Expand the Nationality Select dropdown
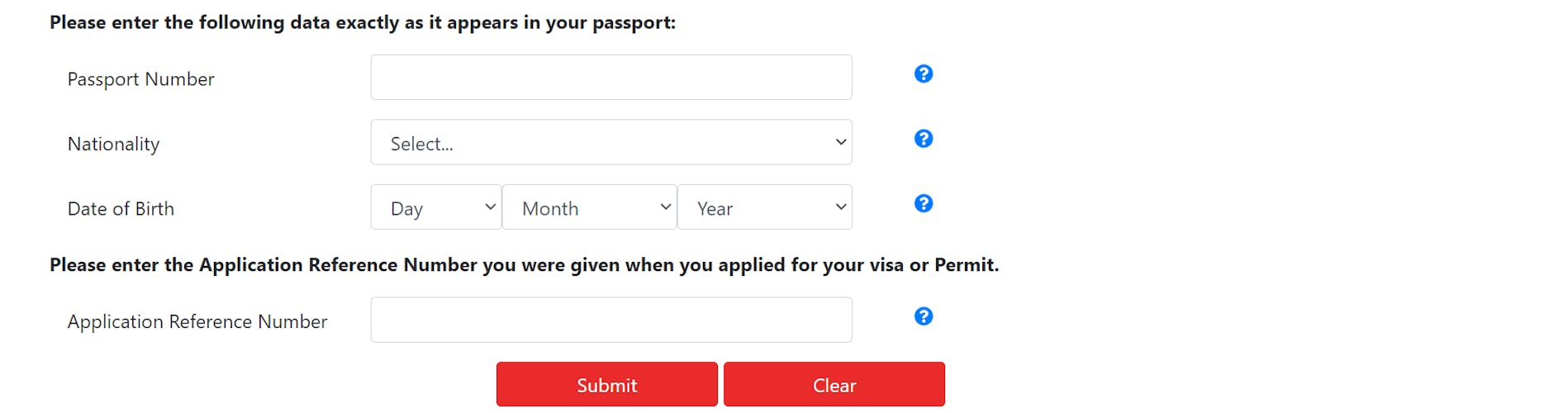Viewport: 1568px width, 413px height. pos(611,143)
